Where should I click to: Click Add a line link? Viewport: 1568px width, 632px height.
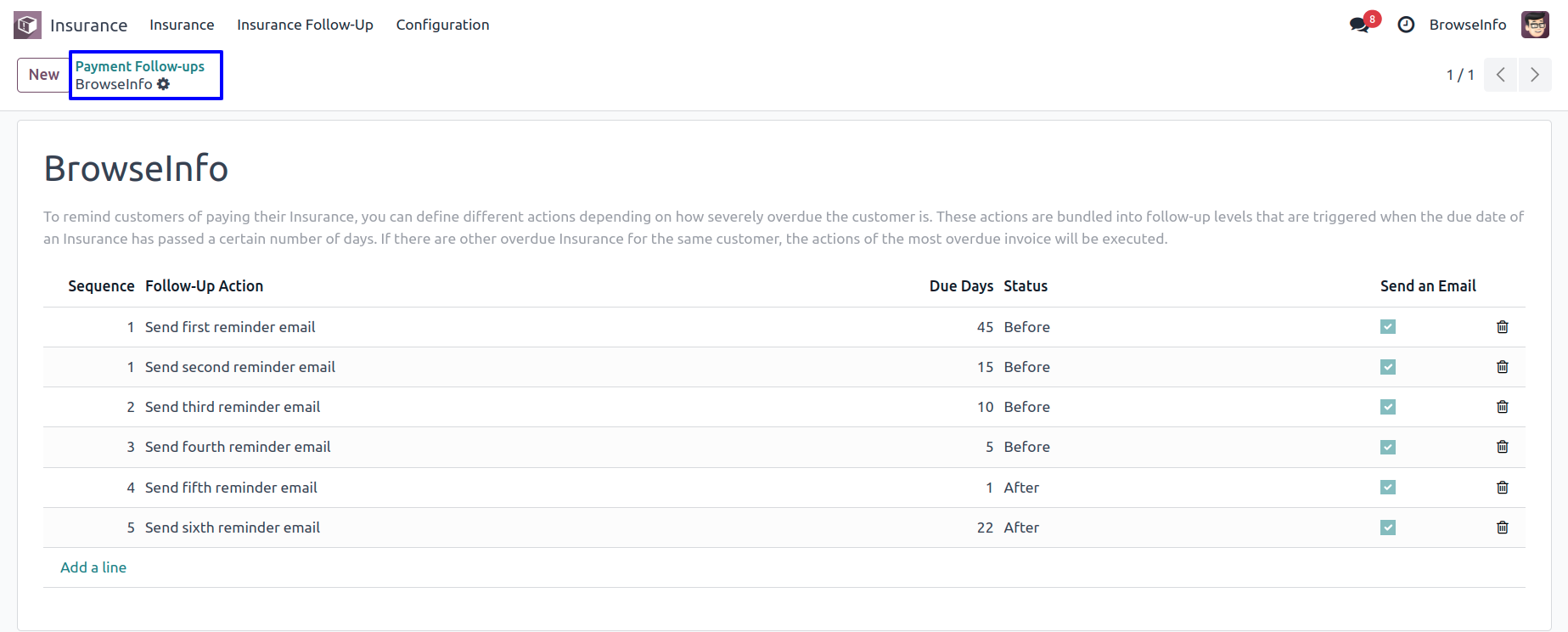(x=93, y=567)
